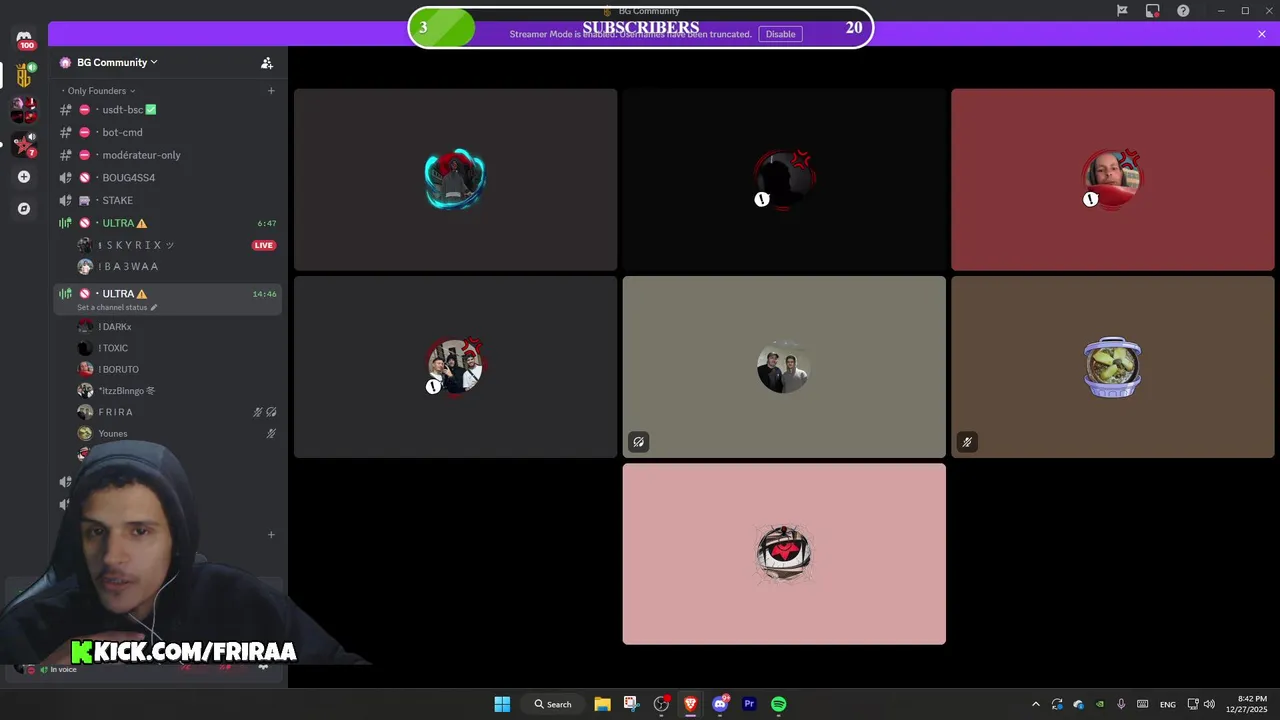Click the invite people icon beside BG Community
1280x720 pixels.
(x=267, y=63)
